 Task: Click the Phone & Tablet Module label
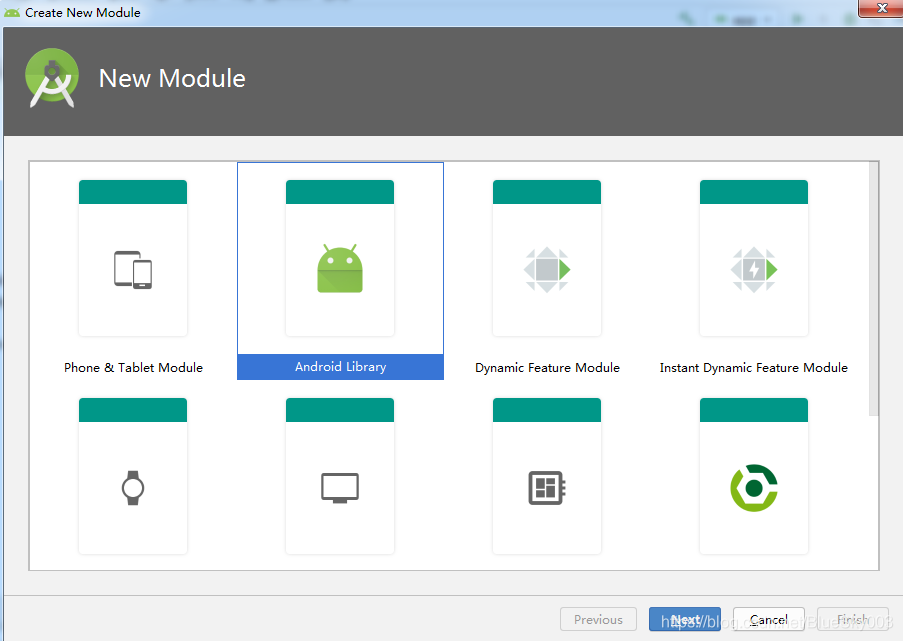(133, 367)
